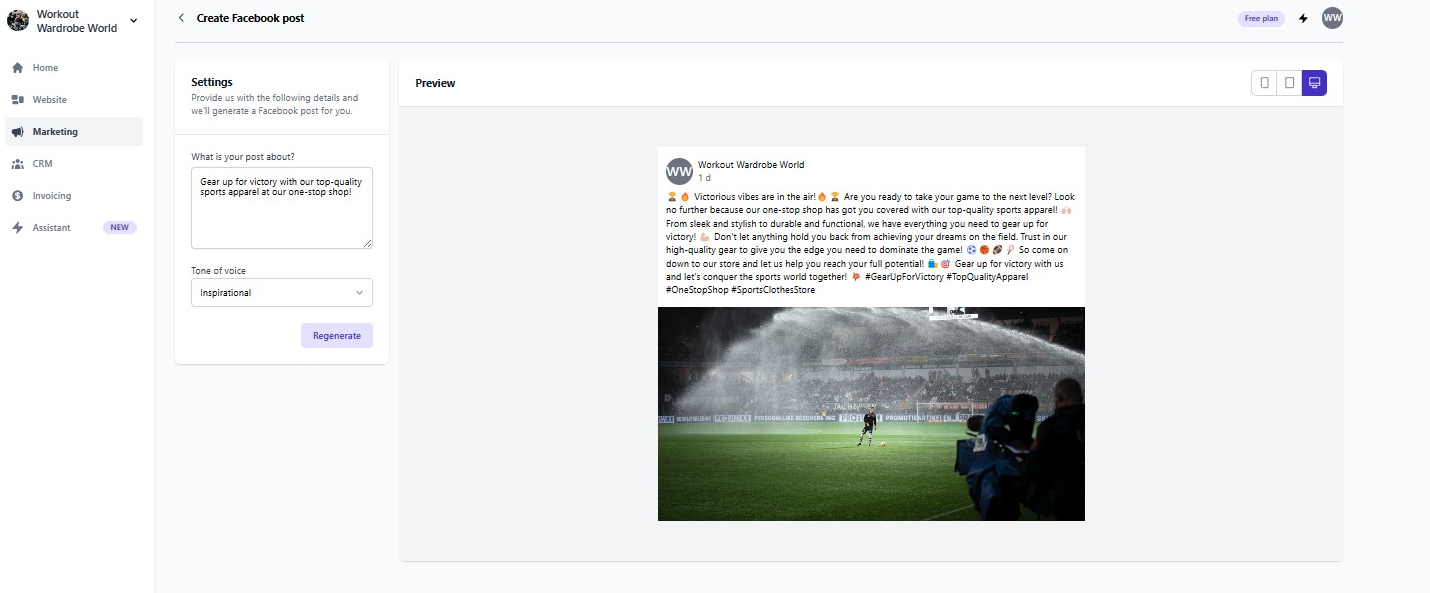The height and width of the screenshot is (593, 1430).
Task: Click the Invoicing dollar icon
Action: [17, 196]
